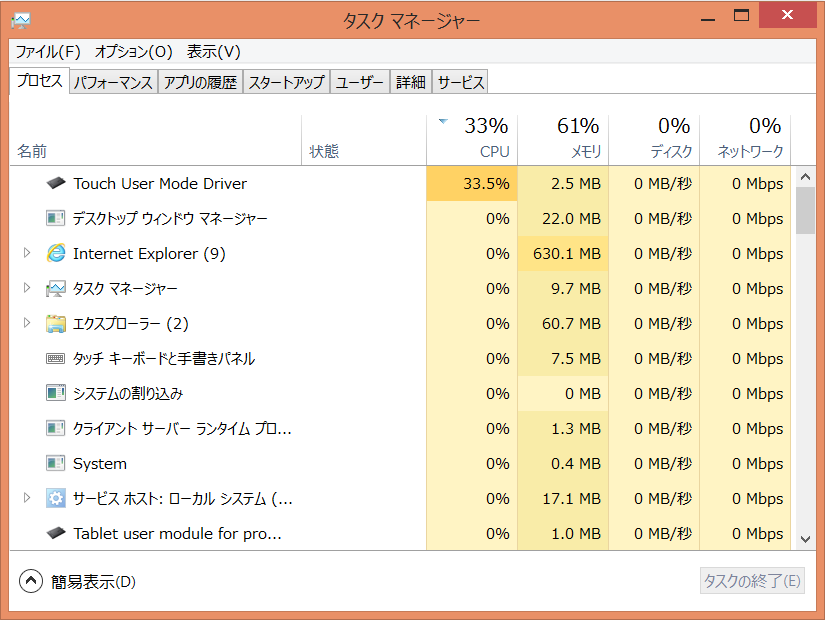825x620 pixels.
Task: Click the タスク マネージャー process icon
Action: tap(56, 288)
